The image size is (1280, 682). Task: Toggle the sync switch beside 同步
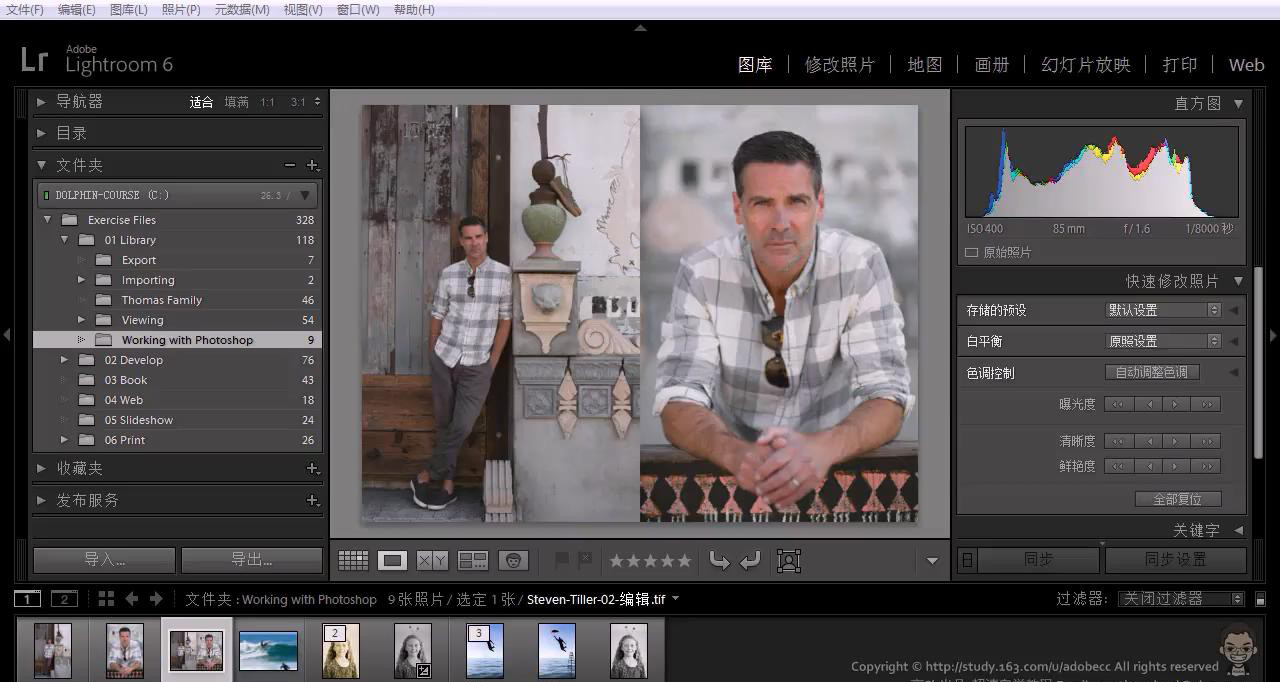pos(967,560)
